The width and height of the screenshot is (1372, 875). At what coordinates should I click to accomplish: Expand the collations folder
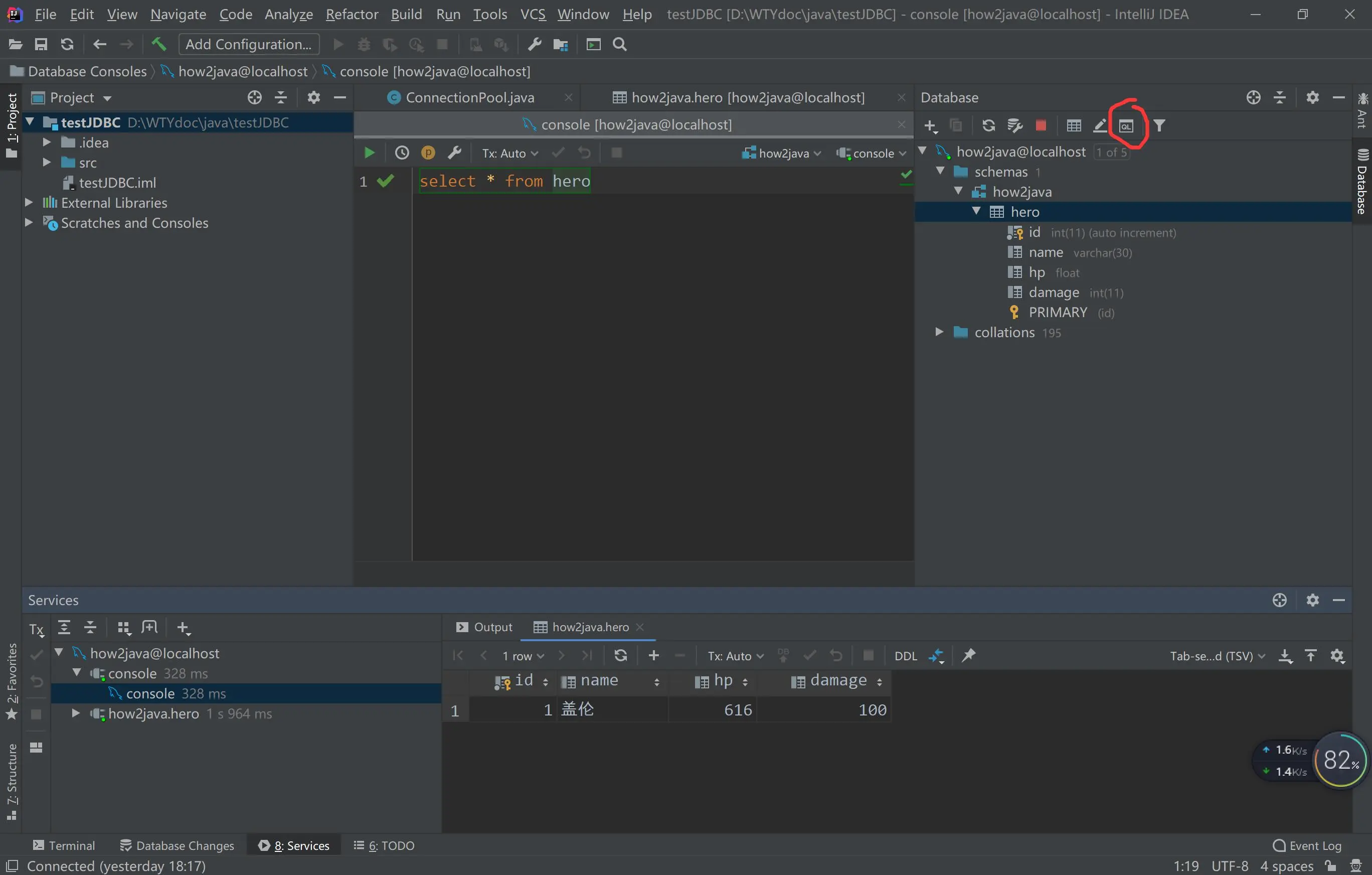click(x=939, y=332)
